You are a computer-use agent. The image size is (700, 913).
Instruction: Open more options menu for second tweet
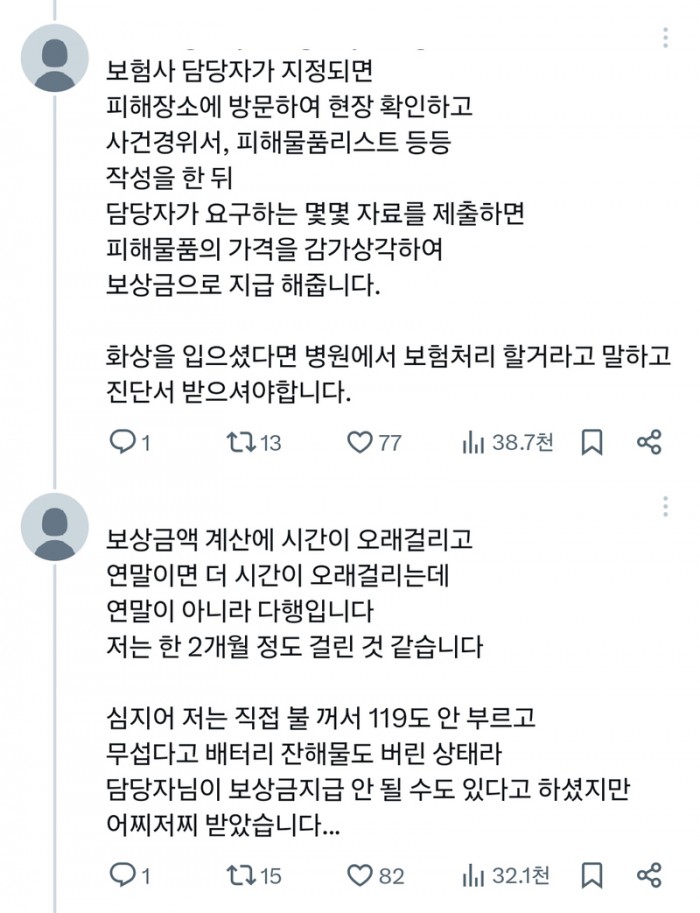[x=665, y=507]
